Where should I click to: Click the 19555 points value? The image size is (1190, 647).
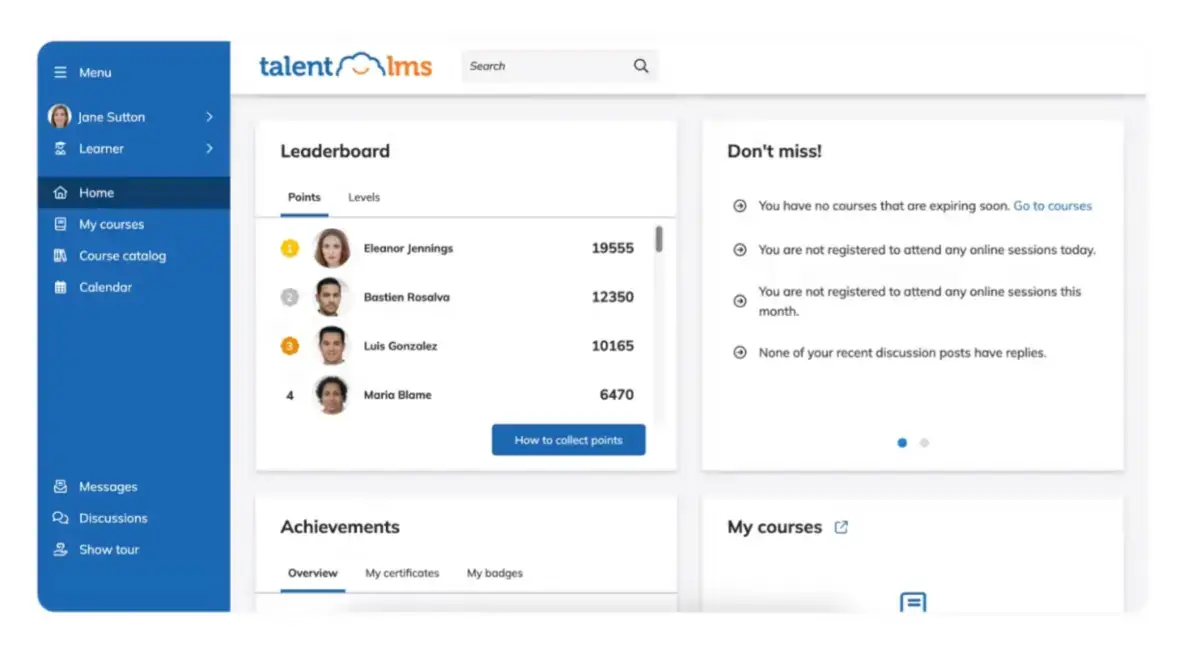612,248
